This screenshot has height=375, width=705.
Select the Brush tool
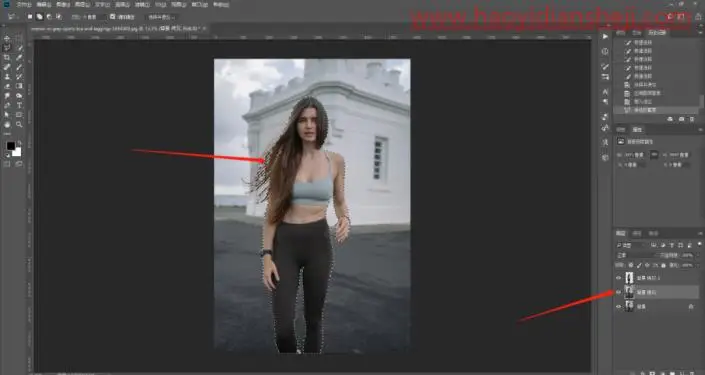tap(19, 67)
